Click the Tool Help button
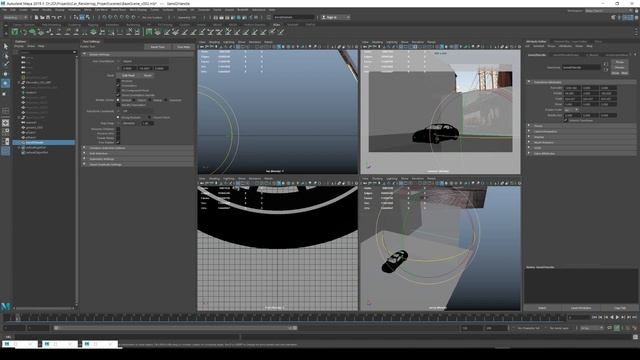 (184, 47)
